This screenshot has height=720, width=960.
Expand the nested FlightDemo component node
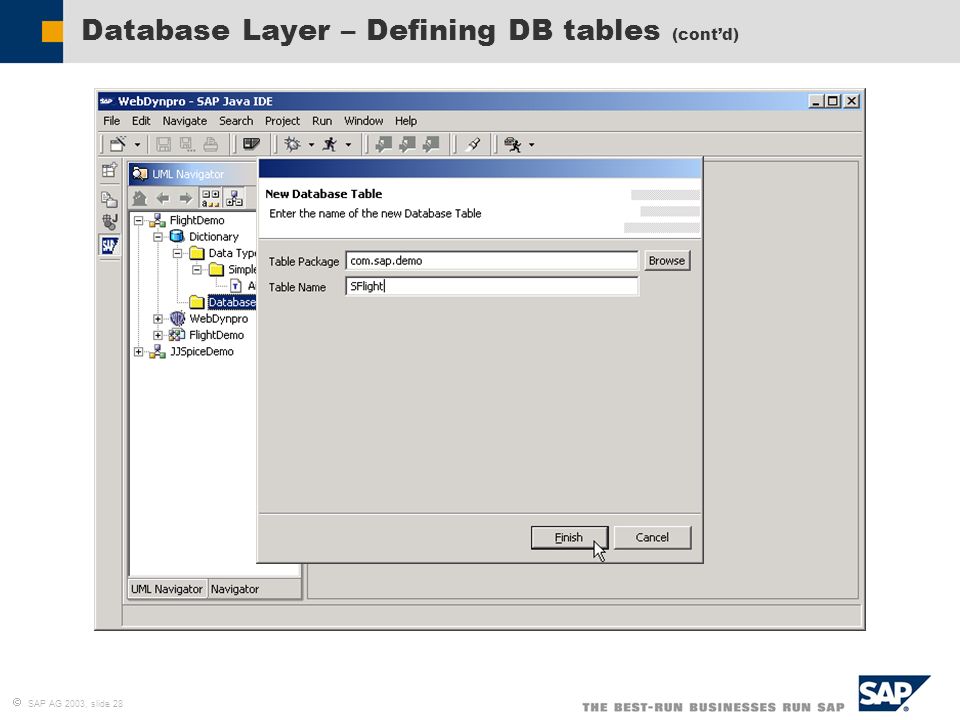[x=158, y=336]
